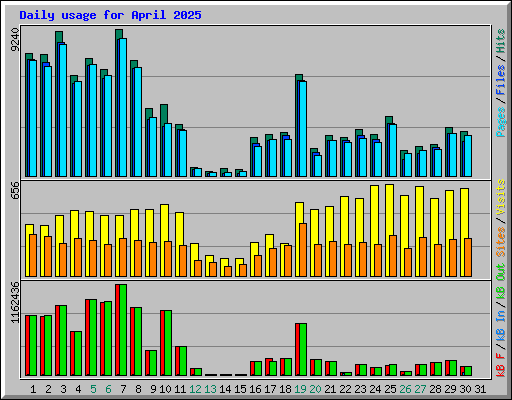The width and height of the screenshot is (512, 400).
Task: Click weekend day 12 label
Action: point(195,389)
